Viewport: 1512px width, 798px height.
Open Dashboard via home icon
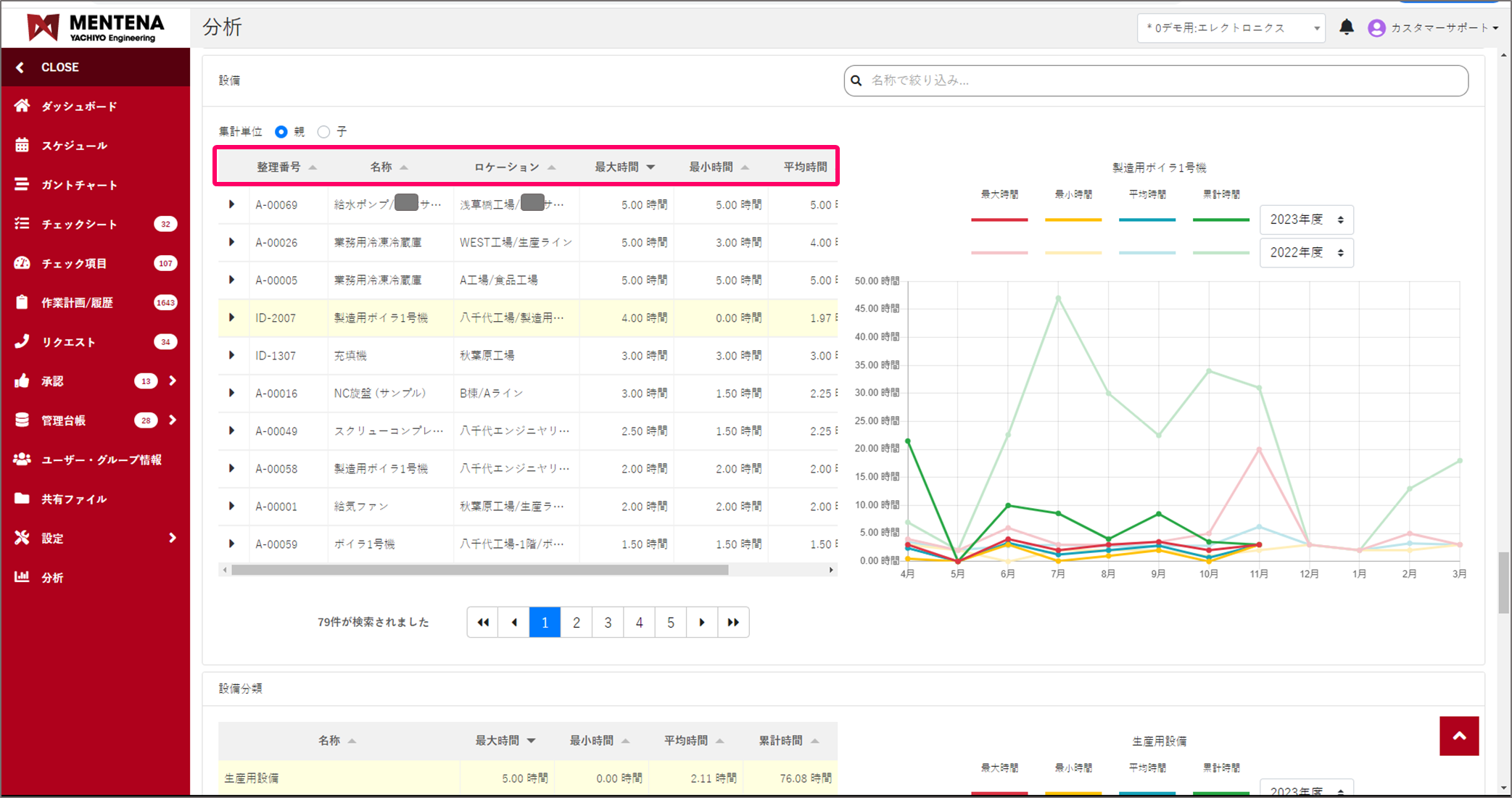pyautogui.click(x=22, y=106)
